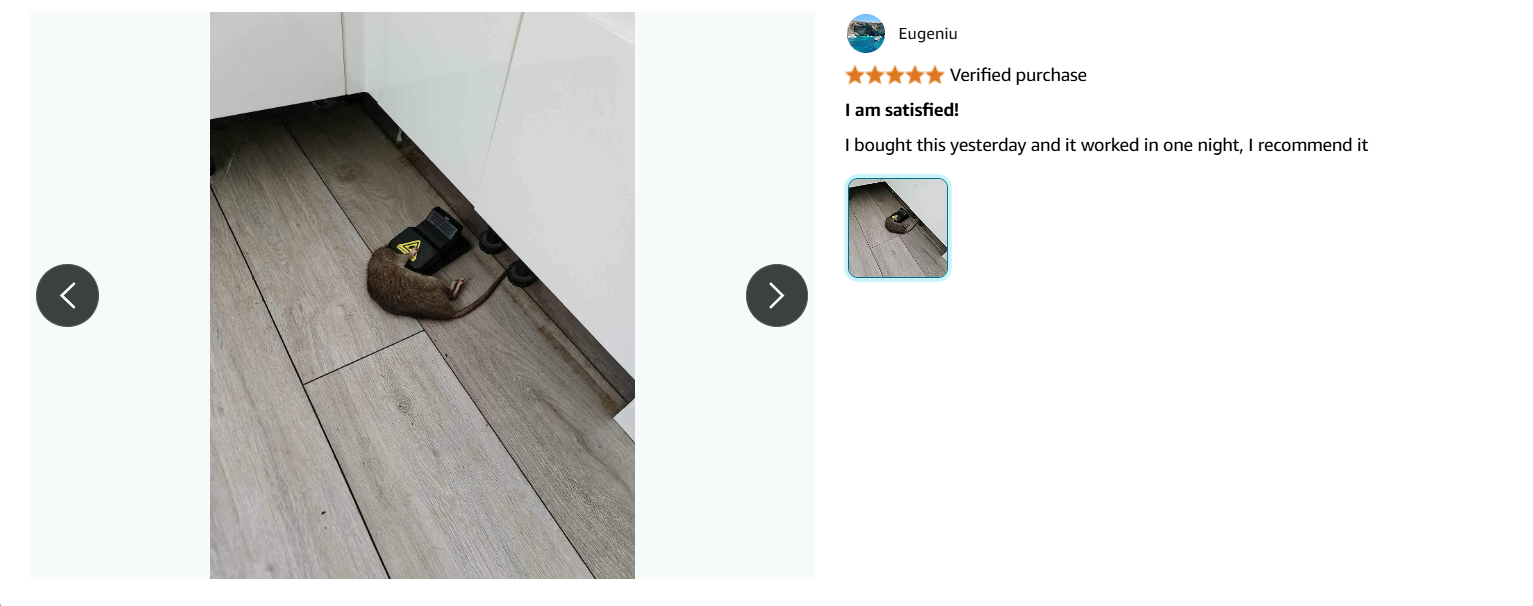Image resolution: width=1533 pixels, height=606 pixels.
Task: Click the second orange rating star
Action: (875, 75)
